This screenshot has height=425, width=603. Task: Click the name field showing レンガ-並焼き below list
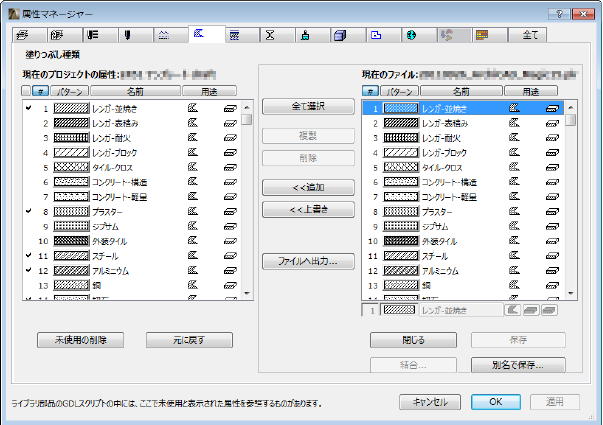click(461, 310)
